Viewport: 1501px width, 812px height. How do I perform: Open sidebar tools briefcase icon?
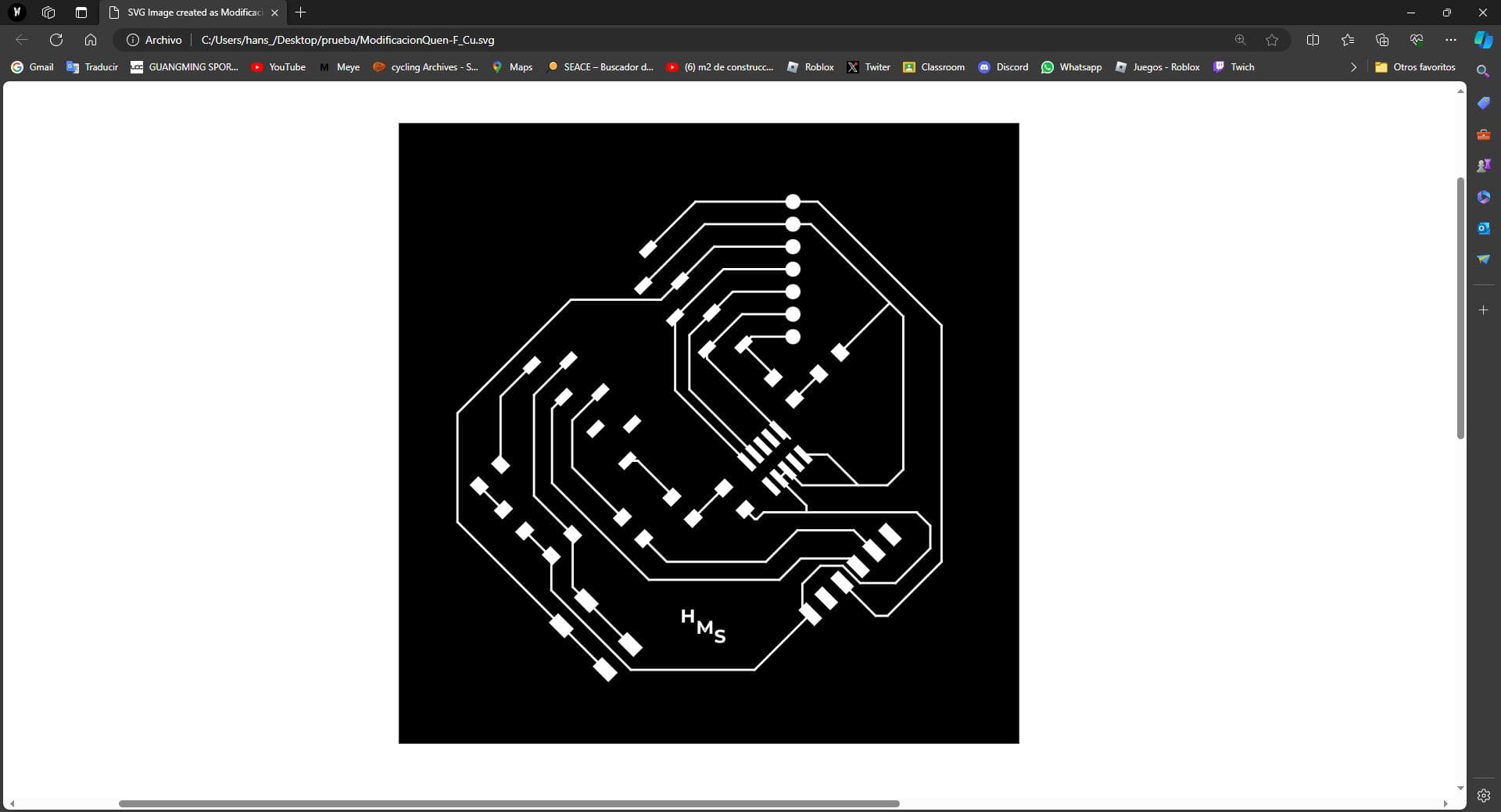[x=1483, y=134]
